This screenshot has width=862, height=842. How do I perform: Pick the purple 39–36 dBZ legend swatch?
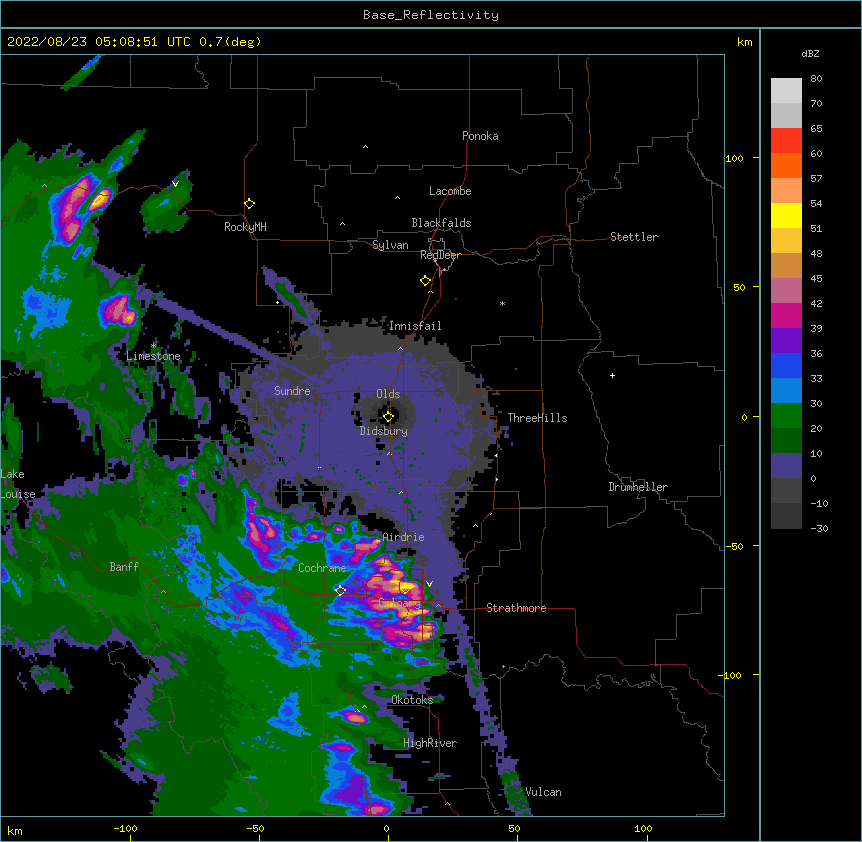pos(786,341)
